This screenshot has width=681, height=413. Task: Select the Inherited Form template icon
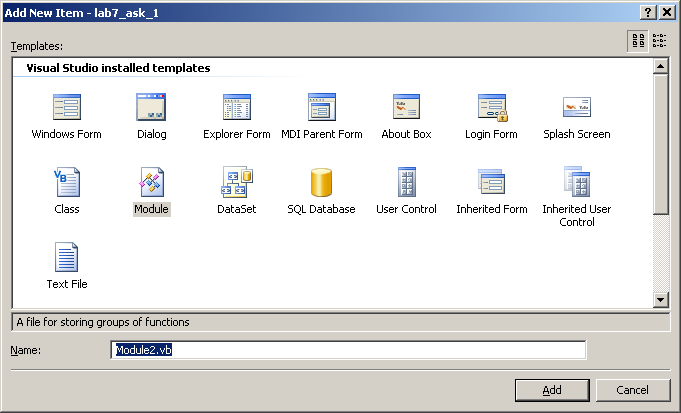point(491,181)
